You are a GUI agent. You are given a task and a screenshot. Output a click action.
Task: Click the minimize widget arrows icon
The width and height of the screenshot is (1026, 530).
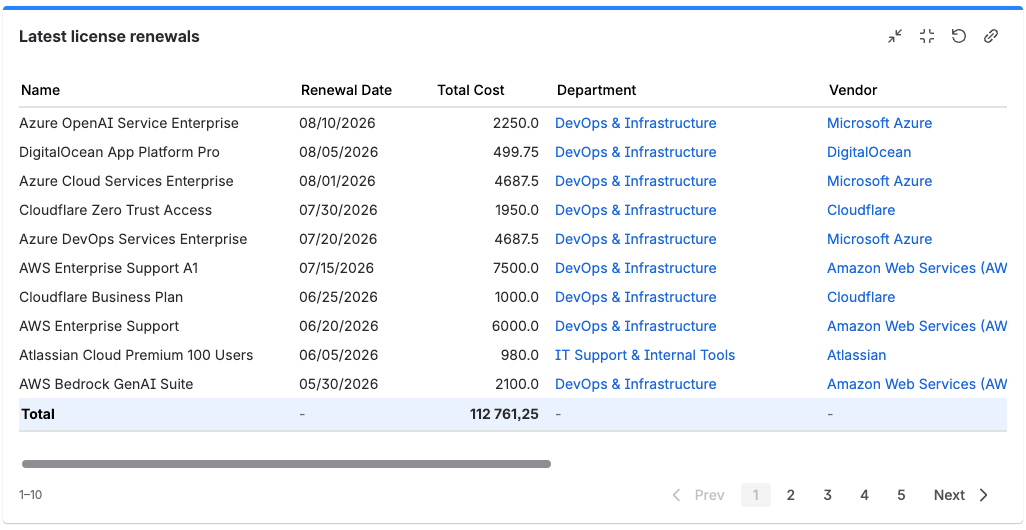(894, 37)
